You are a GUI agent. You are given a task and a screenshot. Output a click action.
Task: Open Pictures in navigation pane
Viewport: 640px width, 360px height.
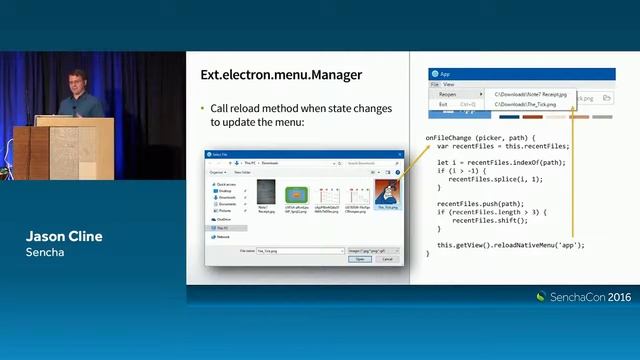click(222, 211)
